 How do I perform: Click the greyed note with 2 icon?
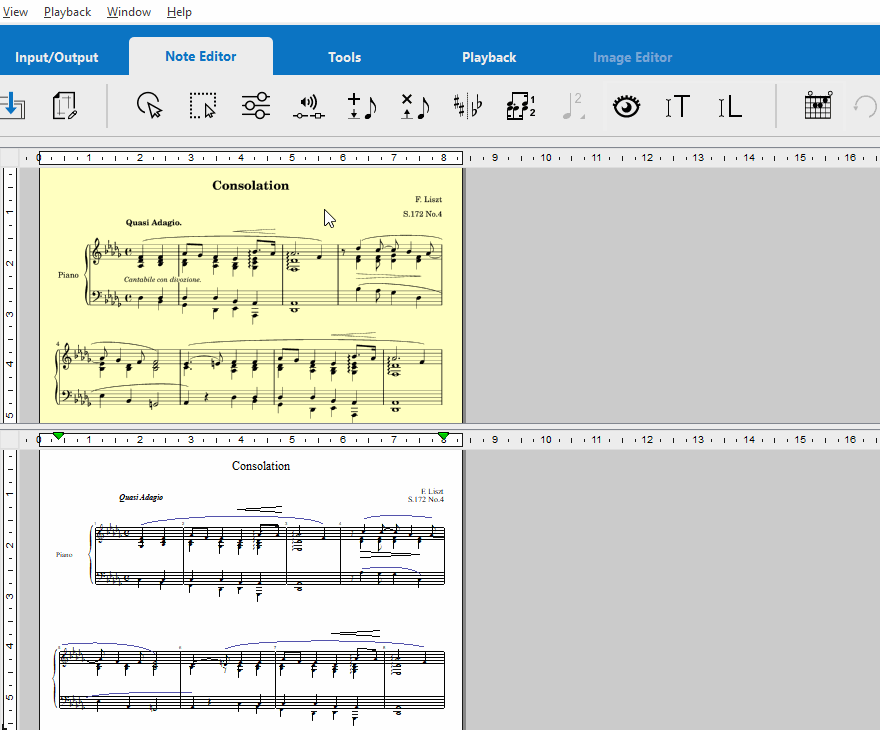coord(574,106)
